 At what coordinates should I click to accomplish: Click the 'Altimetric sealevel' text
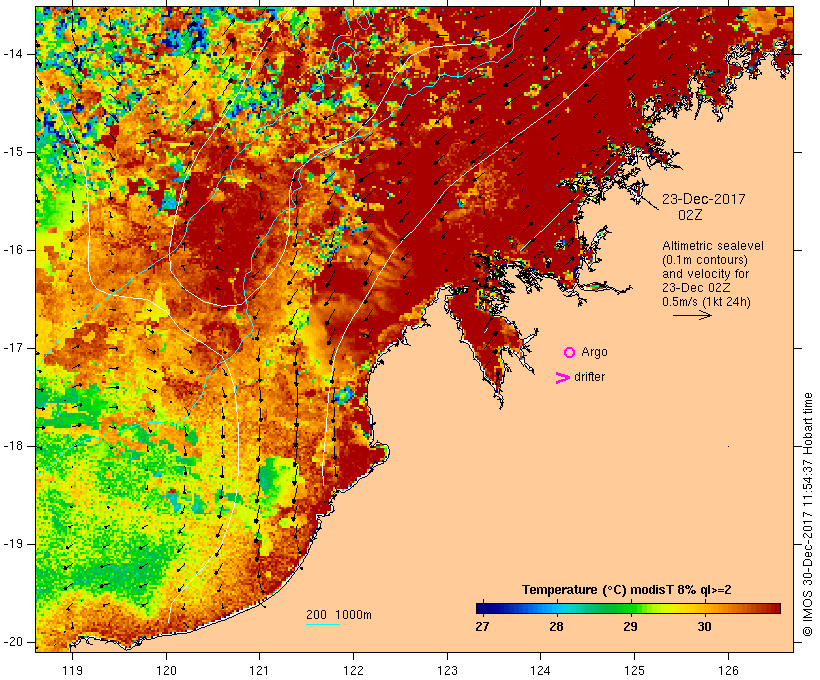(713, 246)
